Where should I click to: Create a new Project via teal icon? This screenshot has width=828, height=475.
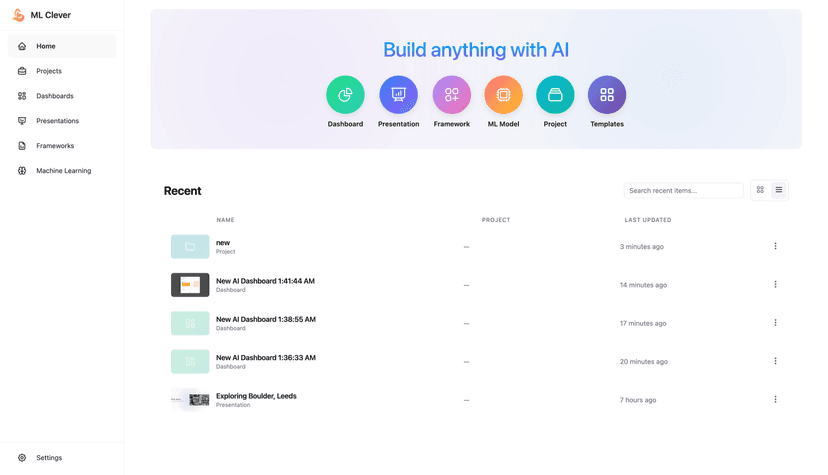(x=555, y=95)
